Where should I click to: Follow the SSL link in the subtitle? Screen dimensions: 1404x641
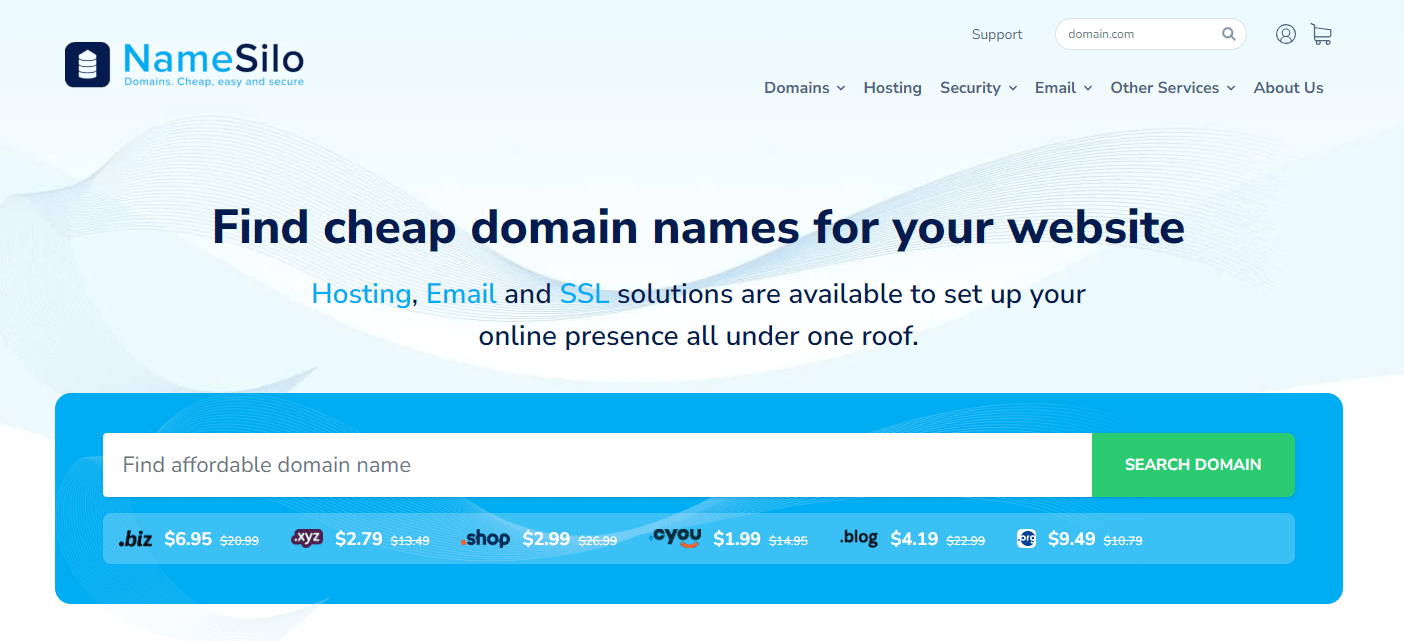click(584, 294)
